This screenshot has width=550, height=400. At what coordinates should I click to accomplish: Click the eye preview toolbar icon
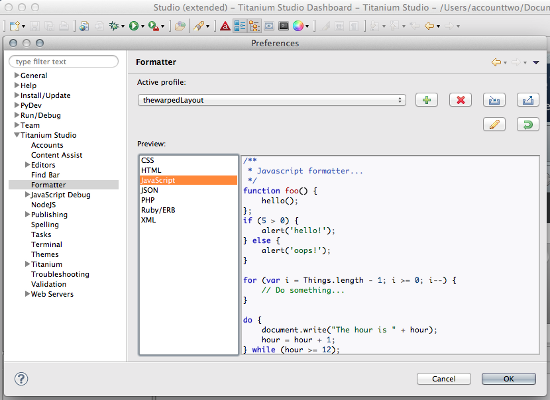point(269,26)
